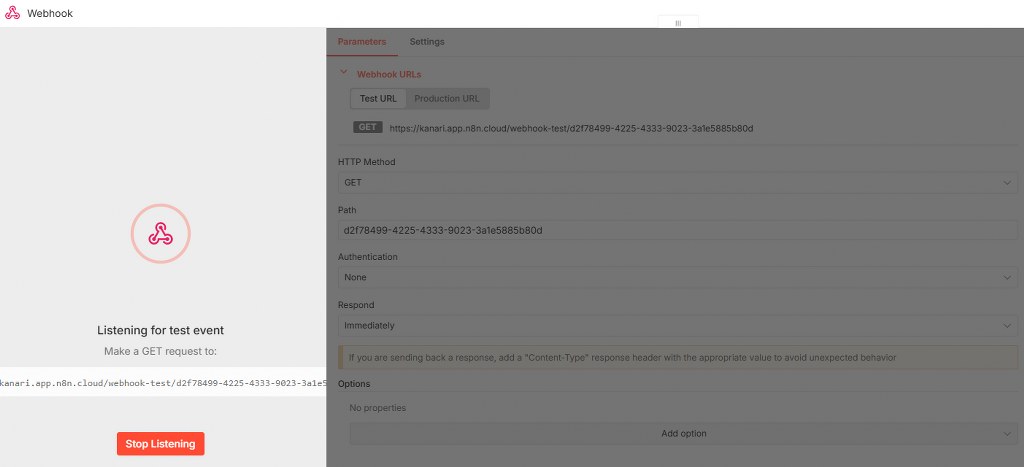Click the Options section label
This screenshot has width=1024, height=467.
pyautogui.click(x=354, y=384)
